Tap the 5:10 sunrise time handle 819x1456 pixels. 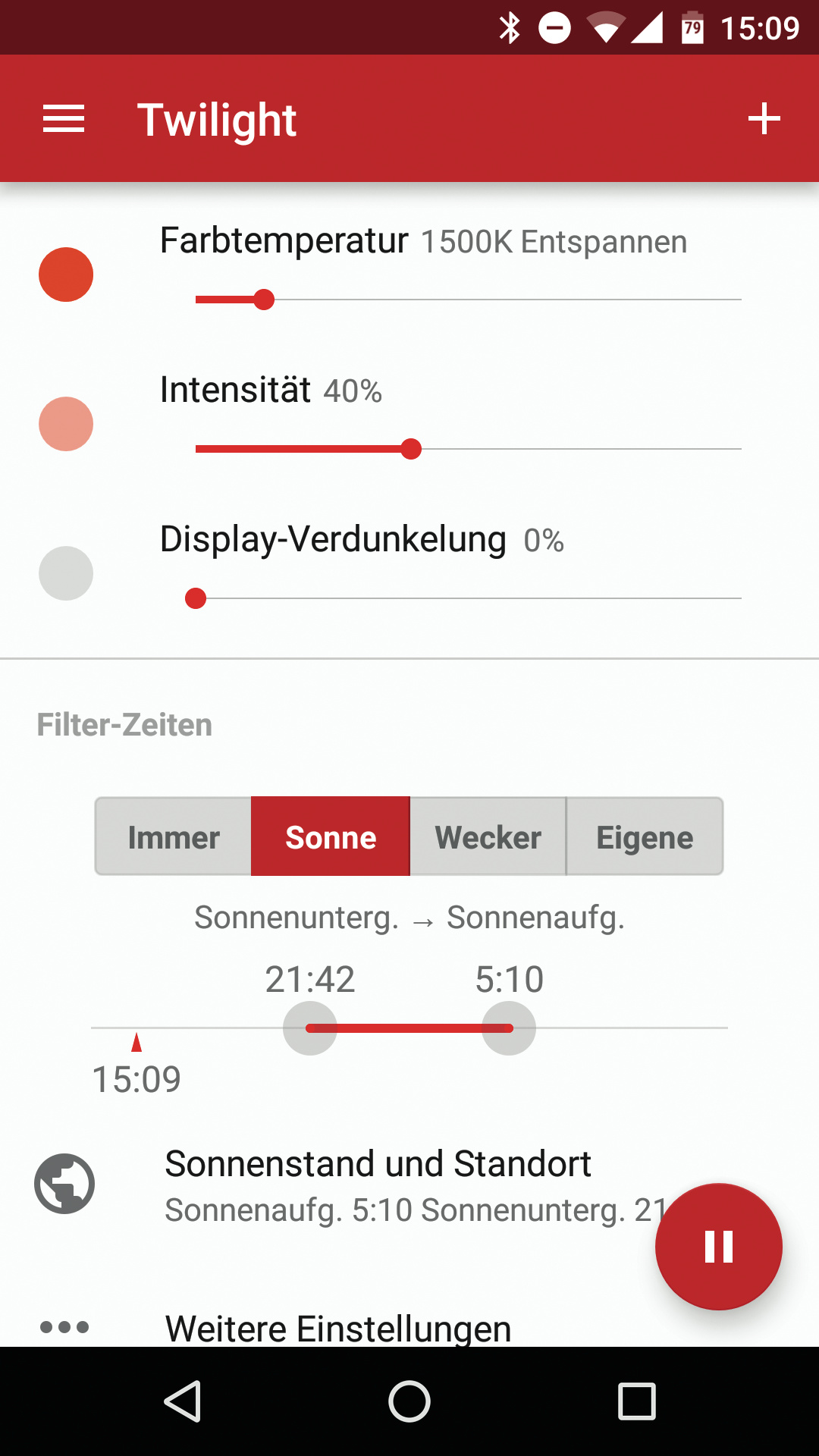[509, 1028]
